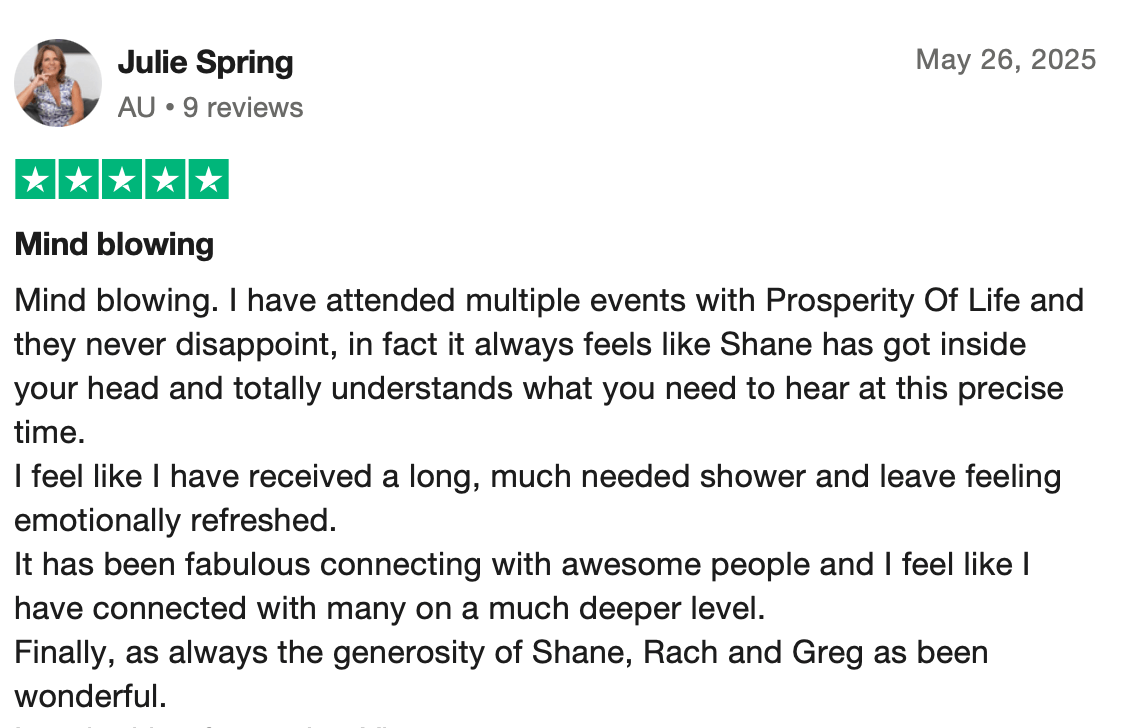Click the May 26, 2025 review date

click(x=1005, y=60)
